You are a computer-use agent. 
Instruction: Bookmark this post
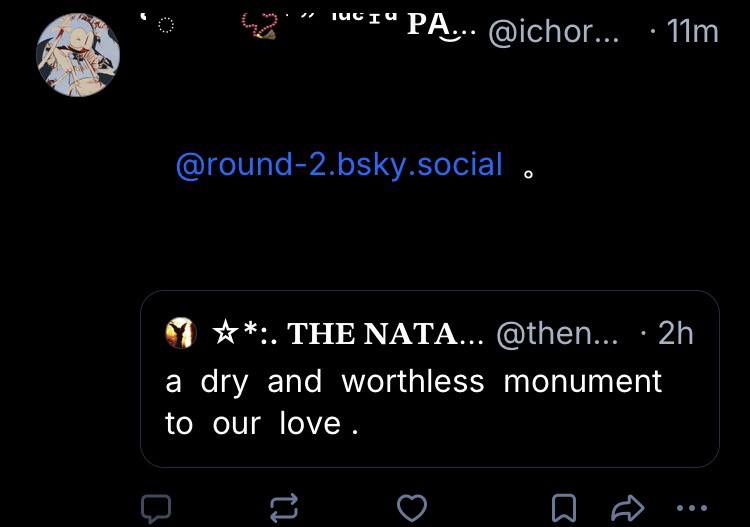(x=564, y=508)
